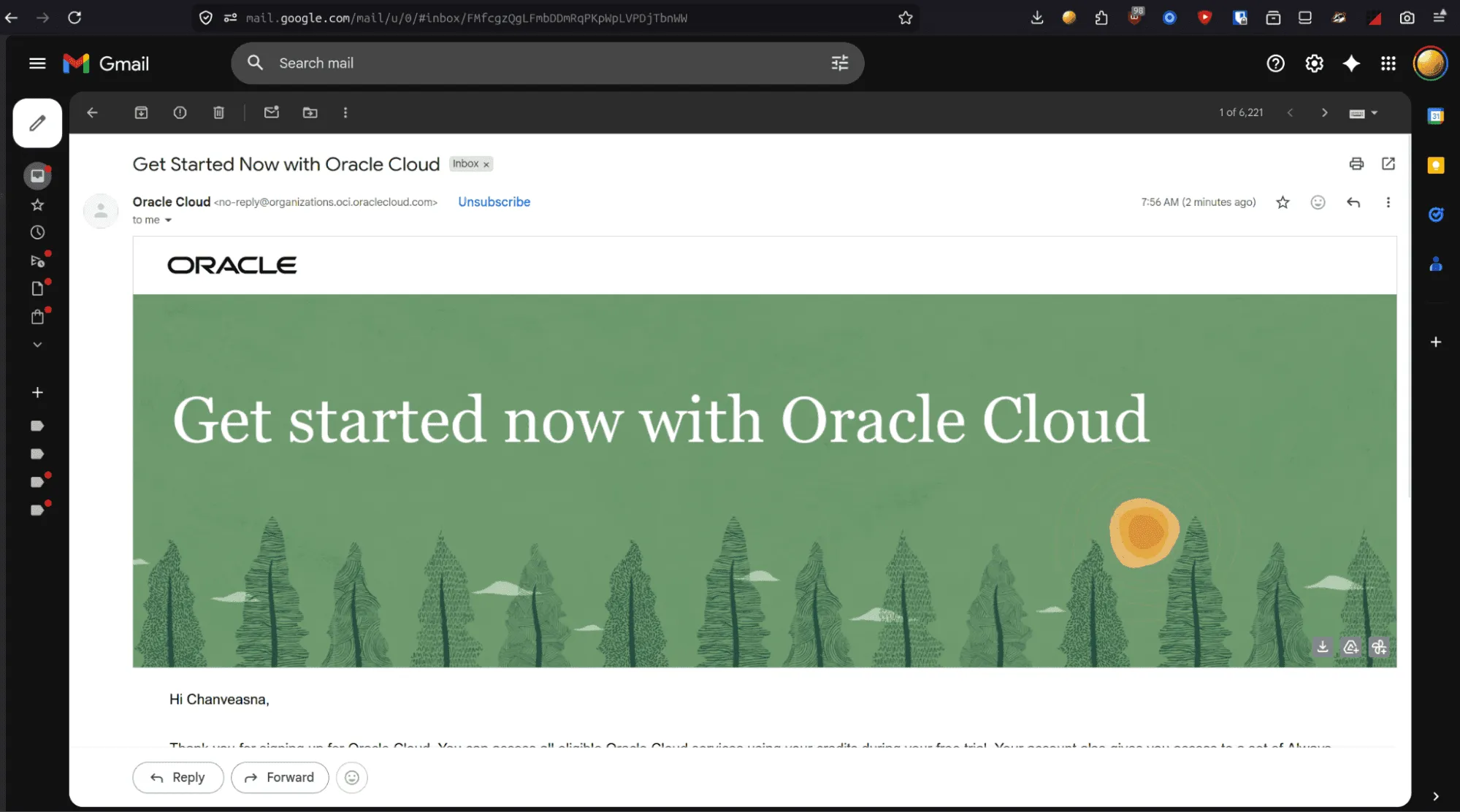This screenshot has height=812, width=1460.
Task: Bookmark this page star icon
Action: (x=906, y=18)
